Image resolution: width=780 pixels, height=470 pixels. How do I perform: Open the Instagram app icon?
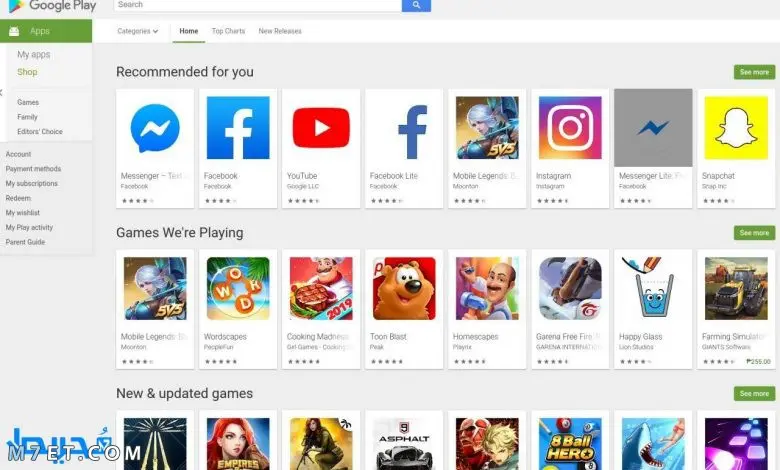(x=570, y=128)
